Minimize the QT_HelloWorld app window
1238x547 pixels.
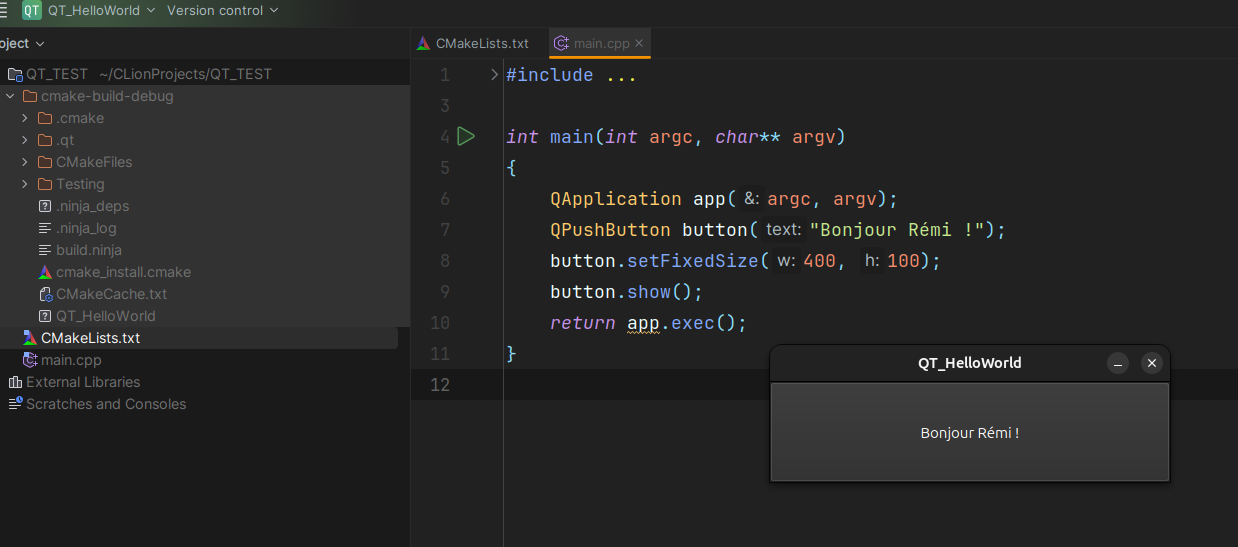click(x=1118, y=363)
